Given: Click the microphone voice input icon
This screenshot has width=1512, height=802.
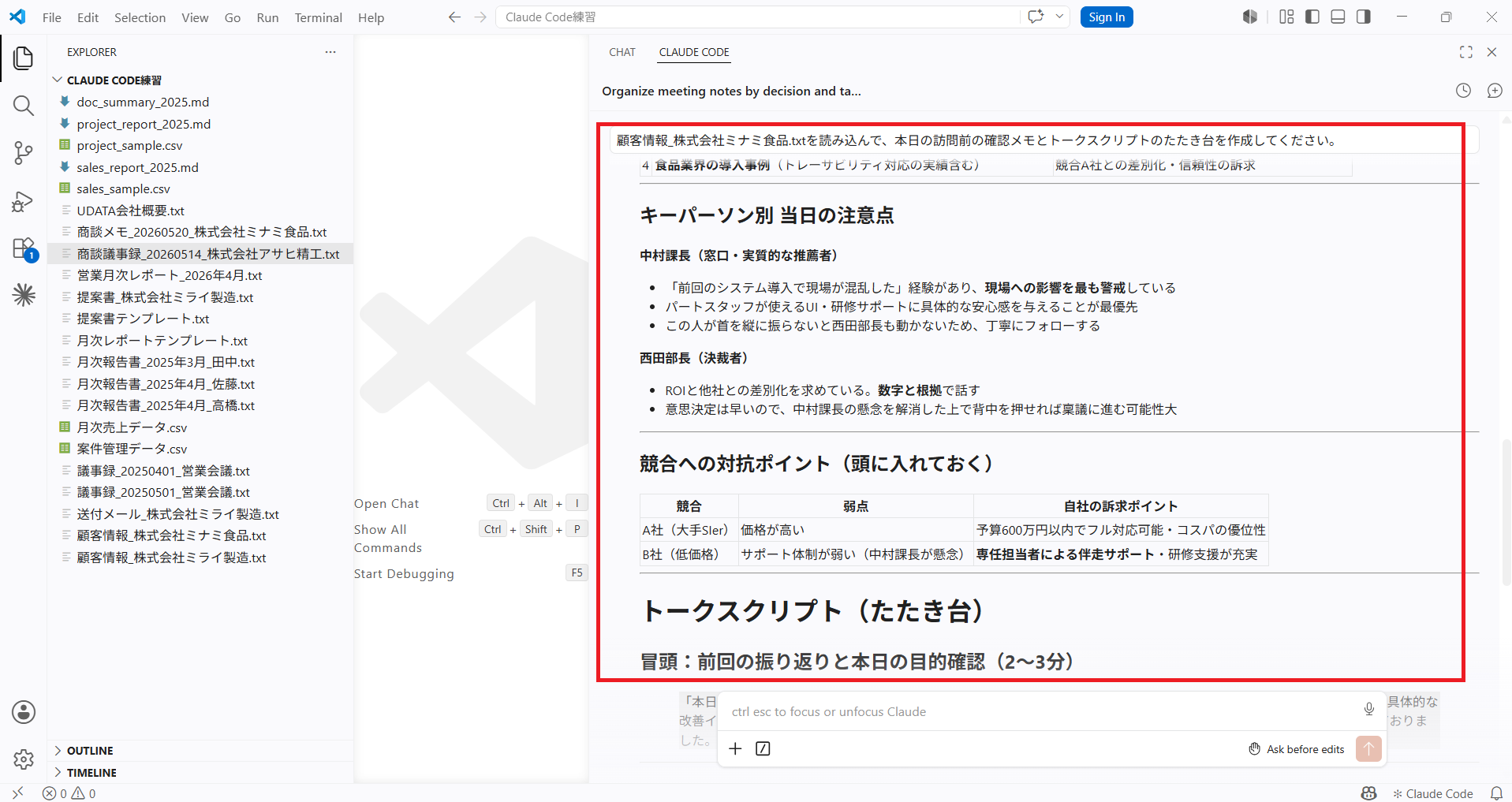Looking at the screenshot, I should 1369,709.
